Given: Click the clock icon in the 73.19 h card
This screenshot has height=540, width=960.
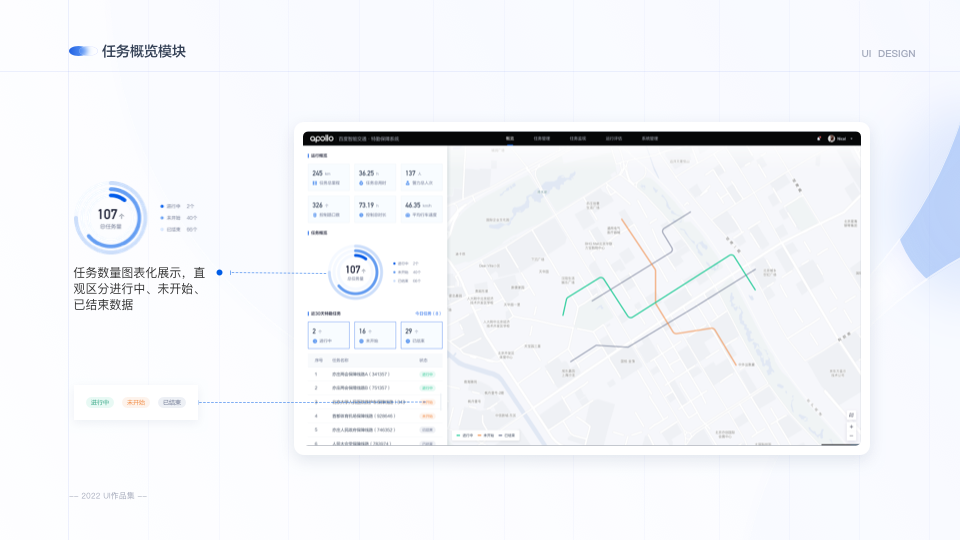Looking at the screenshot, I should point(361,215).
